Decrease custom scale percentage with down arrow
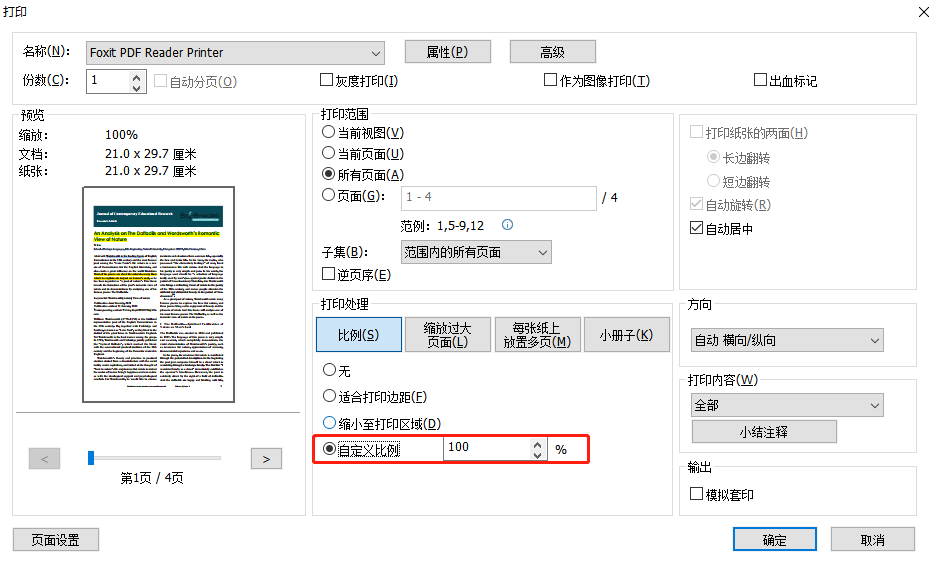Screen dimensions: 934x570 point(537,455)
